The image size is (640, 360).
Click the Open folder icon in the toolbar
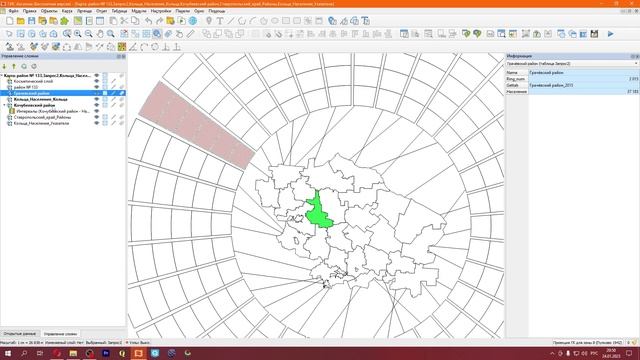pos(20,21)
